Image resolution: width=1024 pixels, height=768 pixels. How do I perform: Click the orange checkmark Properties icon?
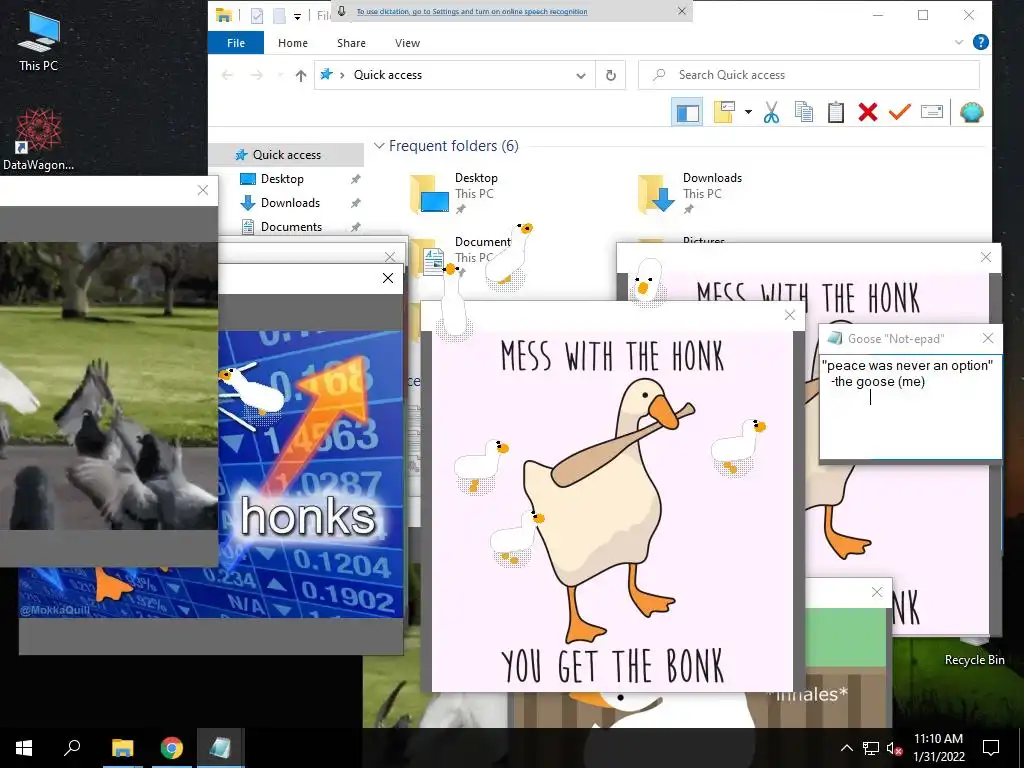[899, 112]
